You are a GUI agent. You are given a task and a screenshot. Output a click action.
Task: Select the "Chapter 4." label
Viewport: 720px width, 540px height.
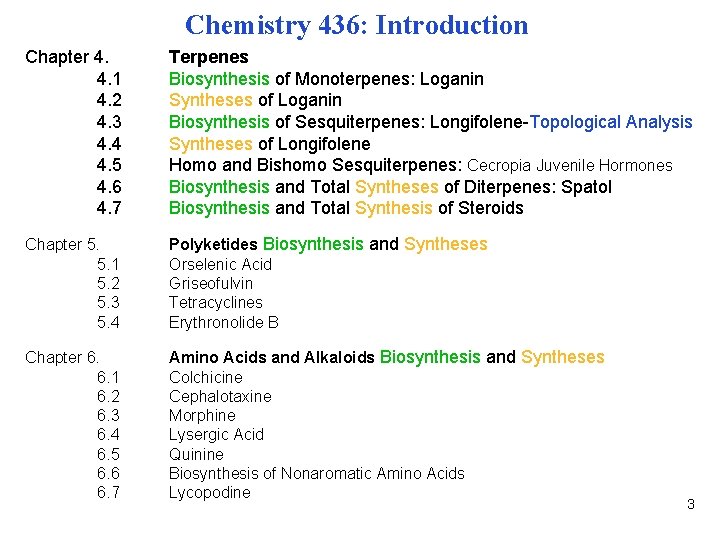coord(67,57)
